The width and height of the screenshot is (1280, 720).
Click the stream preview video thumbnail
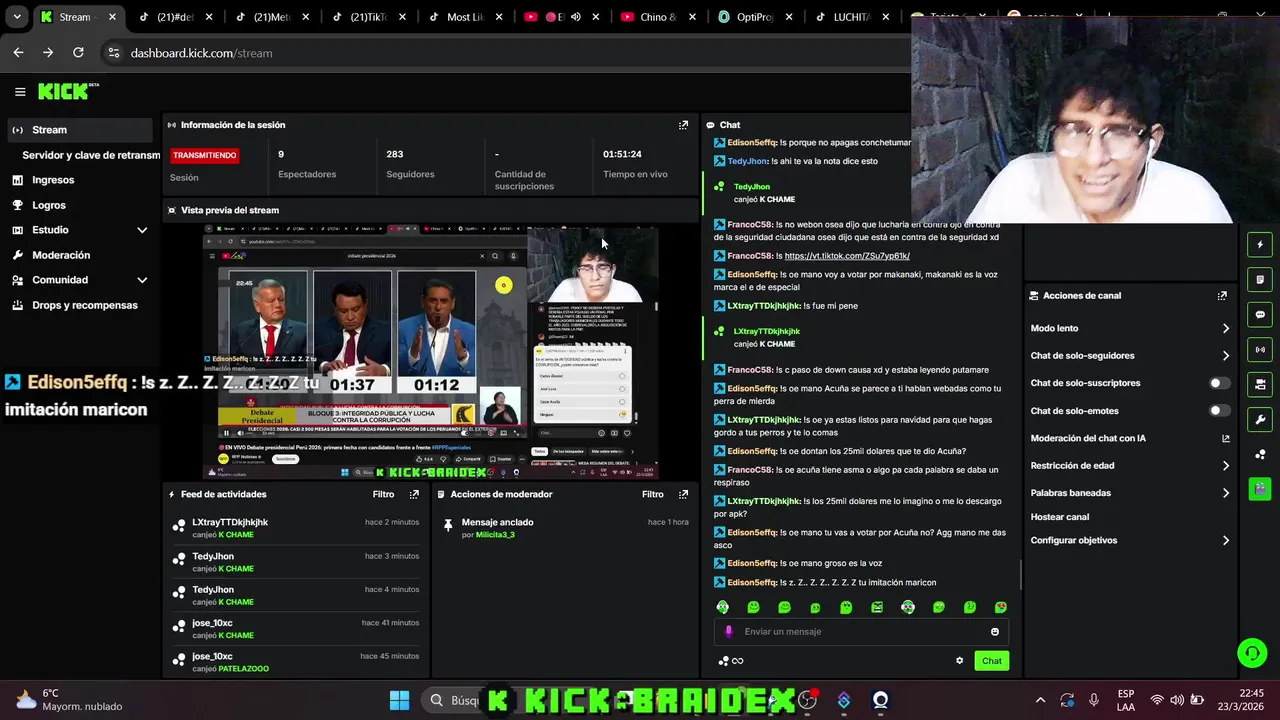[431, 352]
